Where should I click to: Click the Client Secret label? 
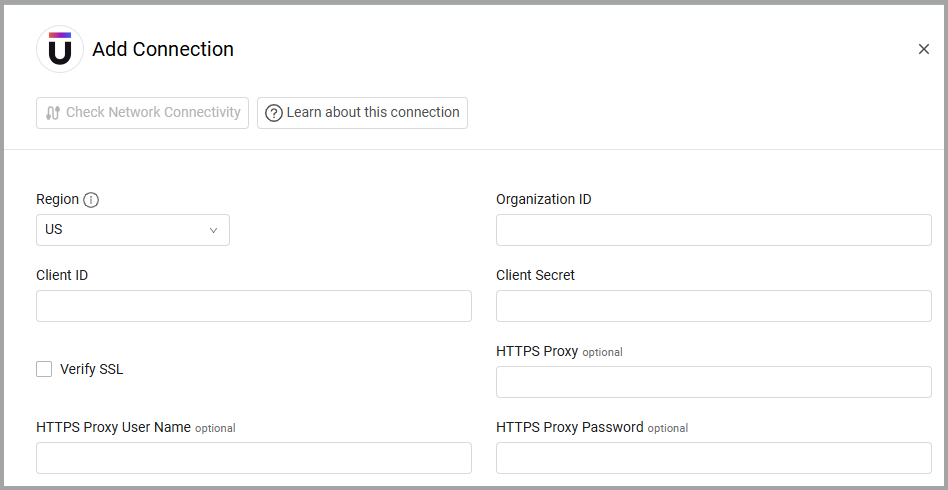[535, 275]
